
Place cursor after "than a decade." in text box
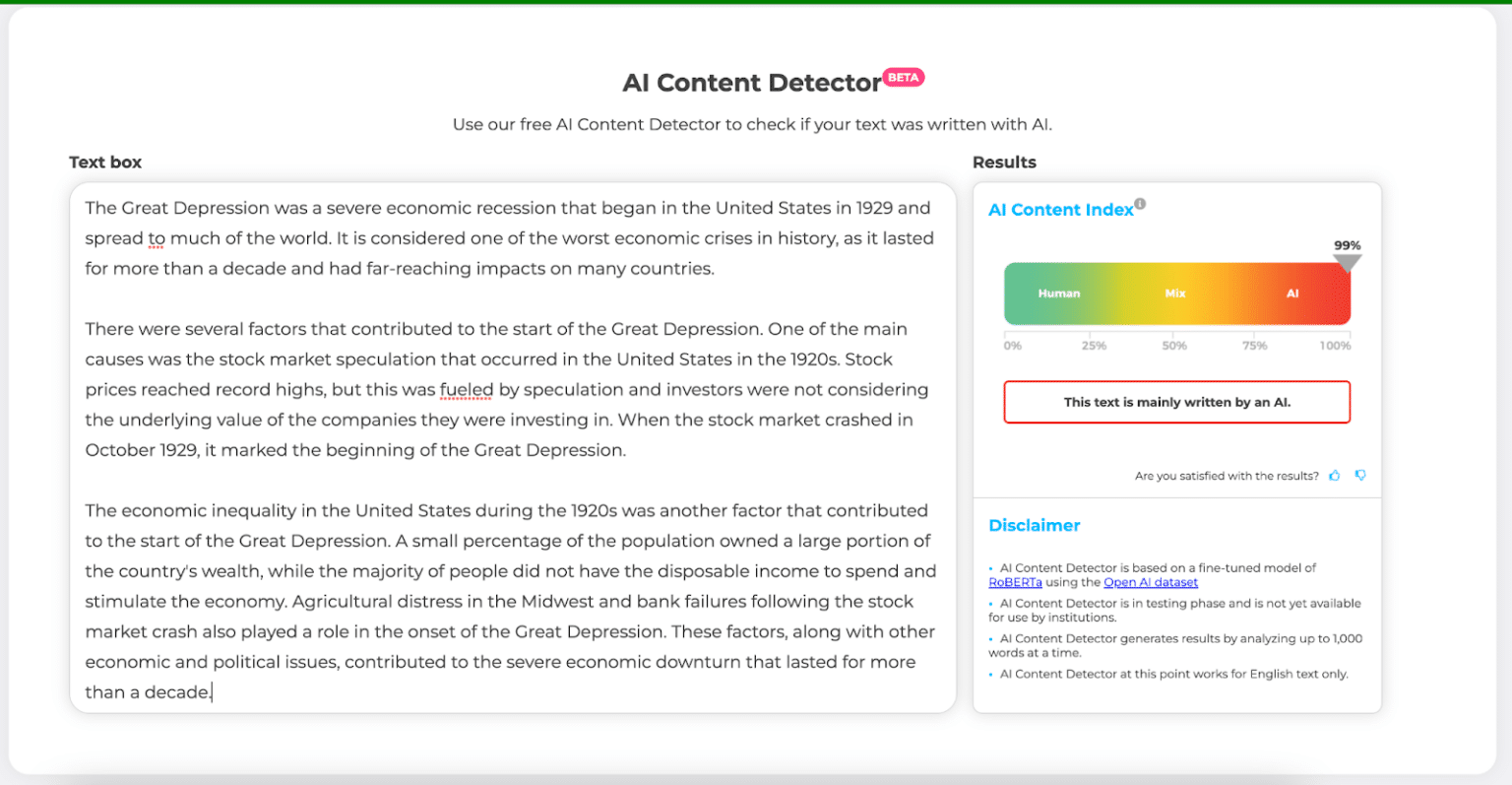(212, 692)
